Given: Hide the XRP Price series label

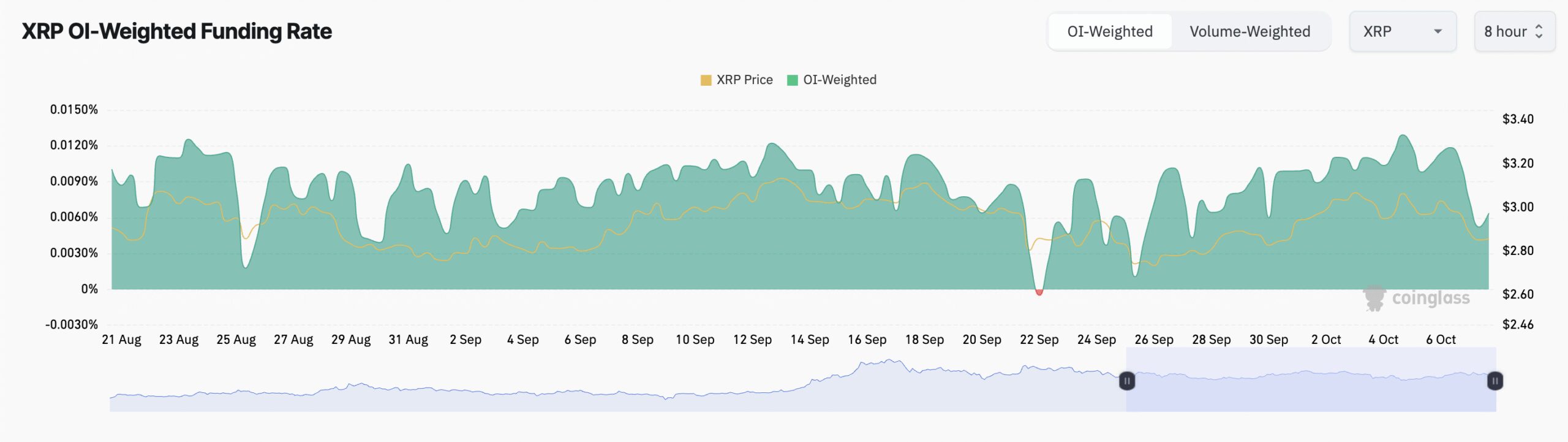Looking at the screenshot, I should click(x=744, y=80).
